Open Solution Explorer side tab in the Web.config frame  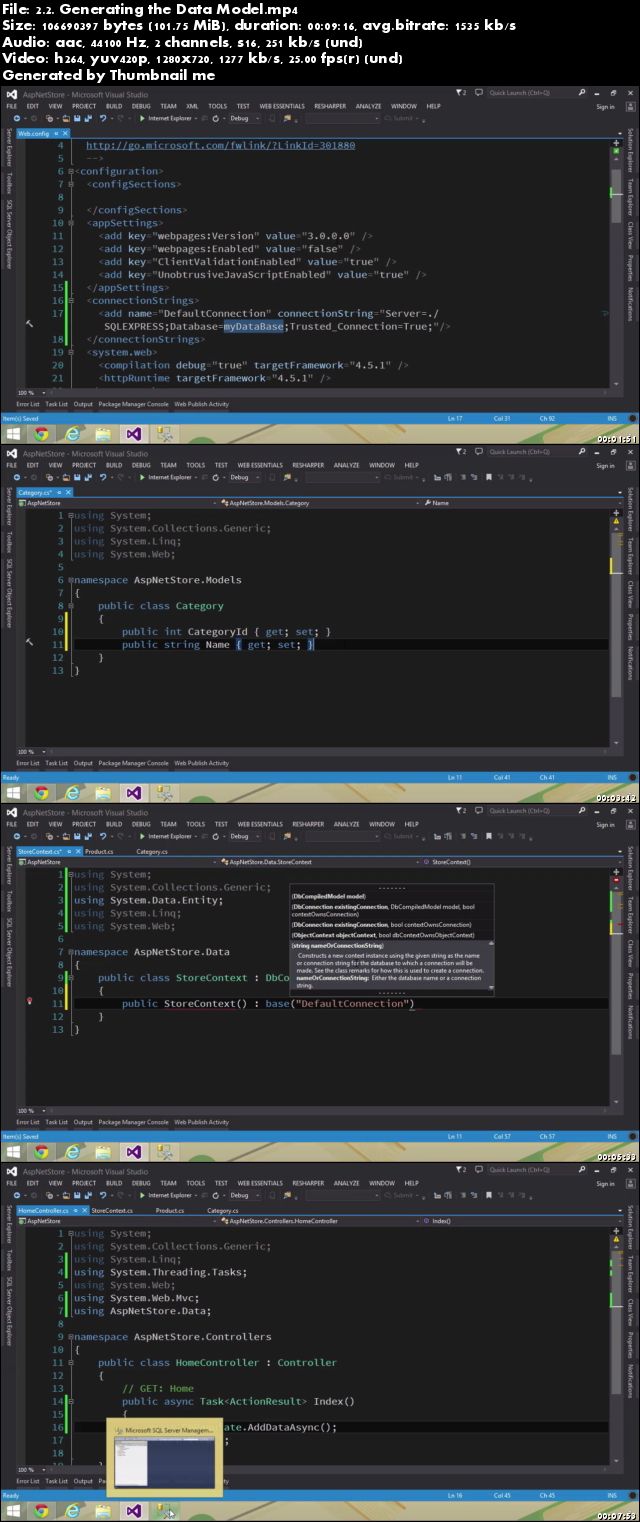coord(631,152)
